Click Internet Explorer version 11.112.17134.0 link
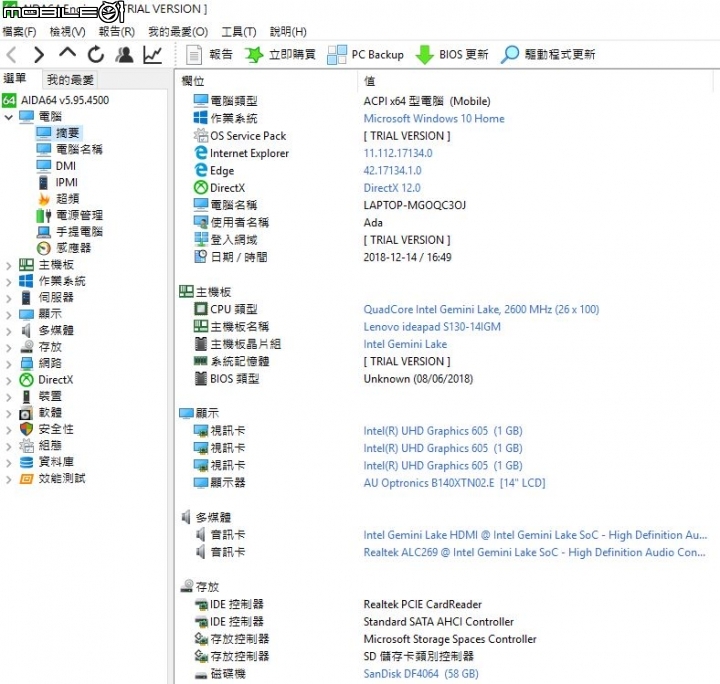The image size is (720, 684). pyautogui.click(x=398, y=153)
